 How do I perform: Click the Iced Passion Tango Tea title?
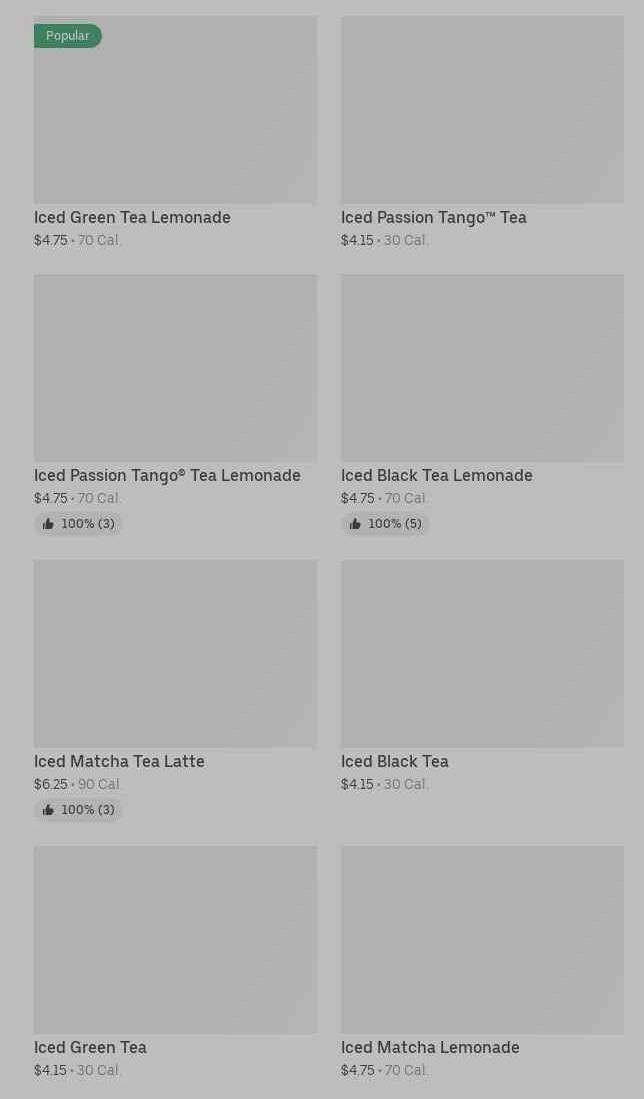[433, 218]
